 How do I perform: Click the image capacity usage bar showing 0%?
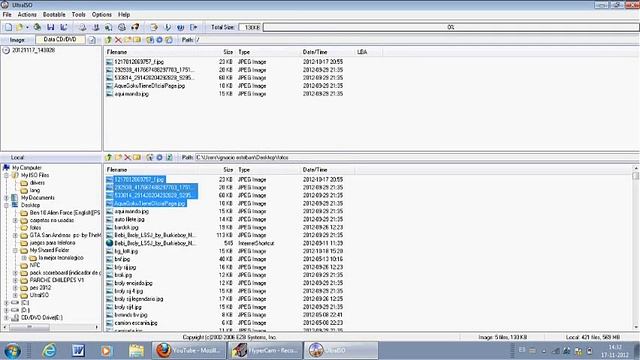(x=451, y=27)
